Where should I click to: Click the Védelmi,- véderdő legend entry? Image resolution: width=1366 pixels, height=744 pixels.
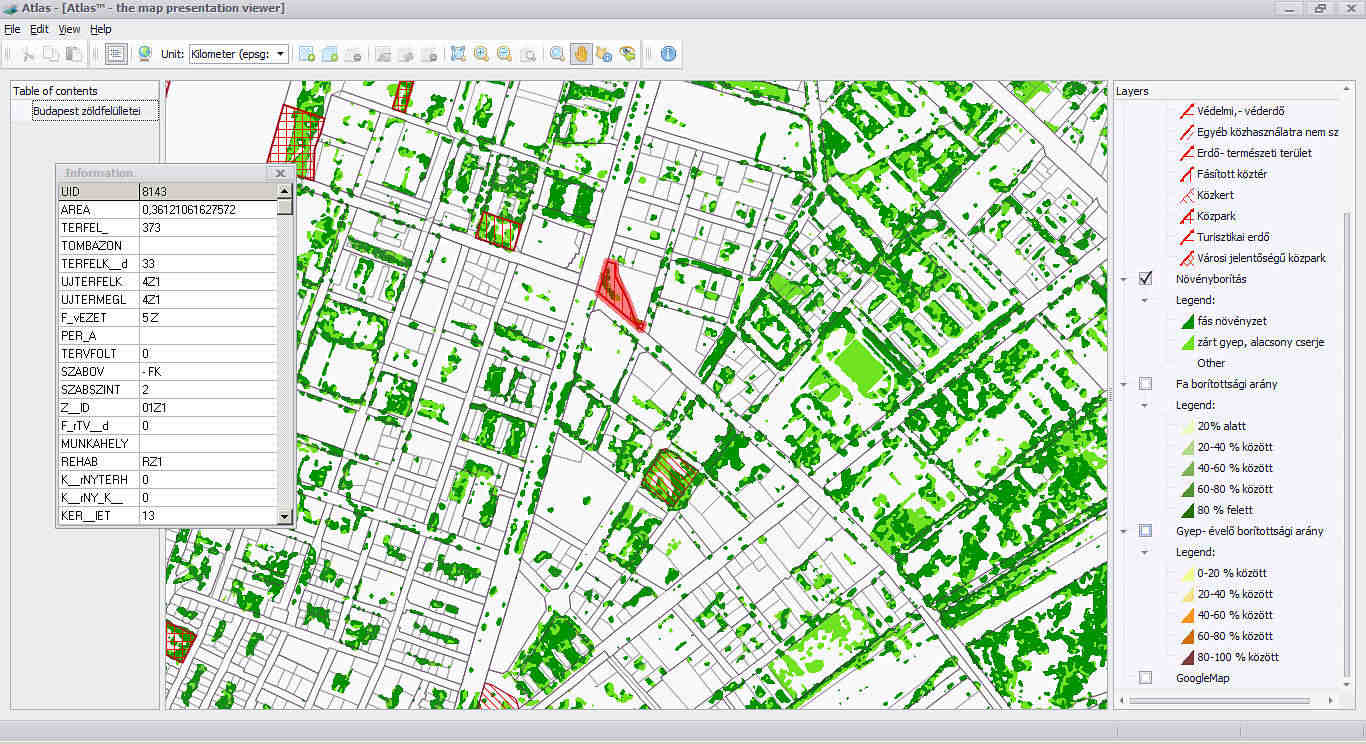pos(1240,111)
